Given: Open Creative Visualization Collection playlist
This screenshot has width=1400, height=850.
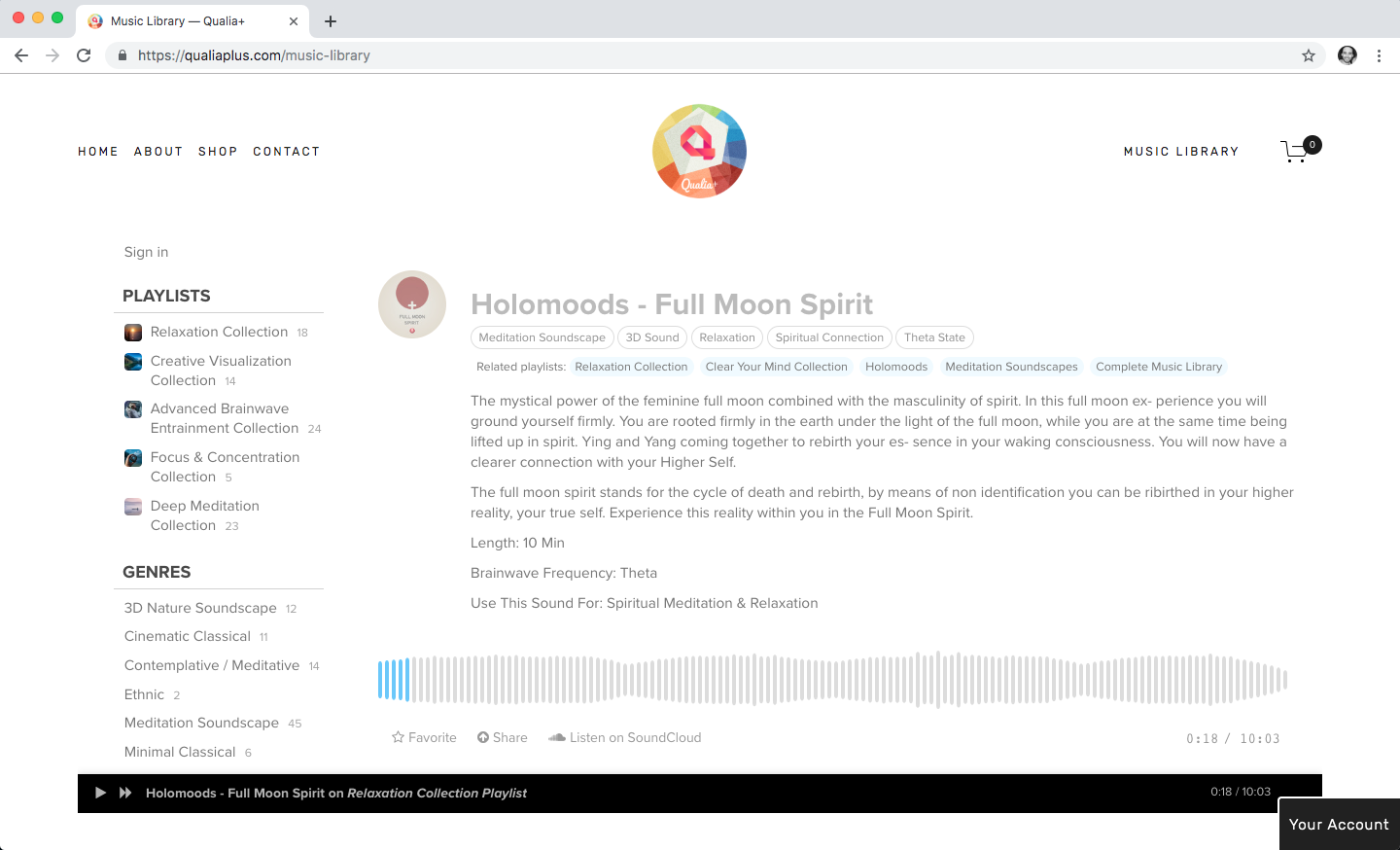Looking at the screenshot, I should point(221,371).
